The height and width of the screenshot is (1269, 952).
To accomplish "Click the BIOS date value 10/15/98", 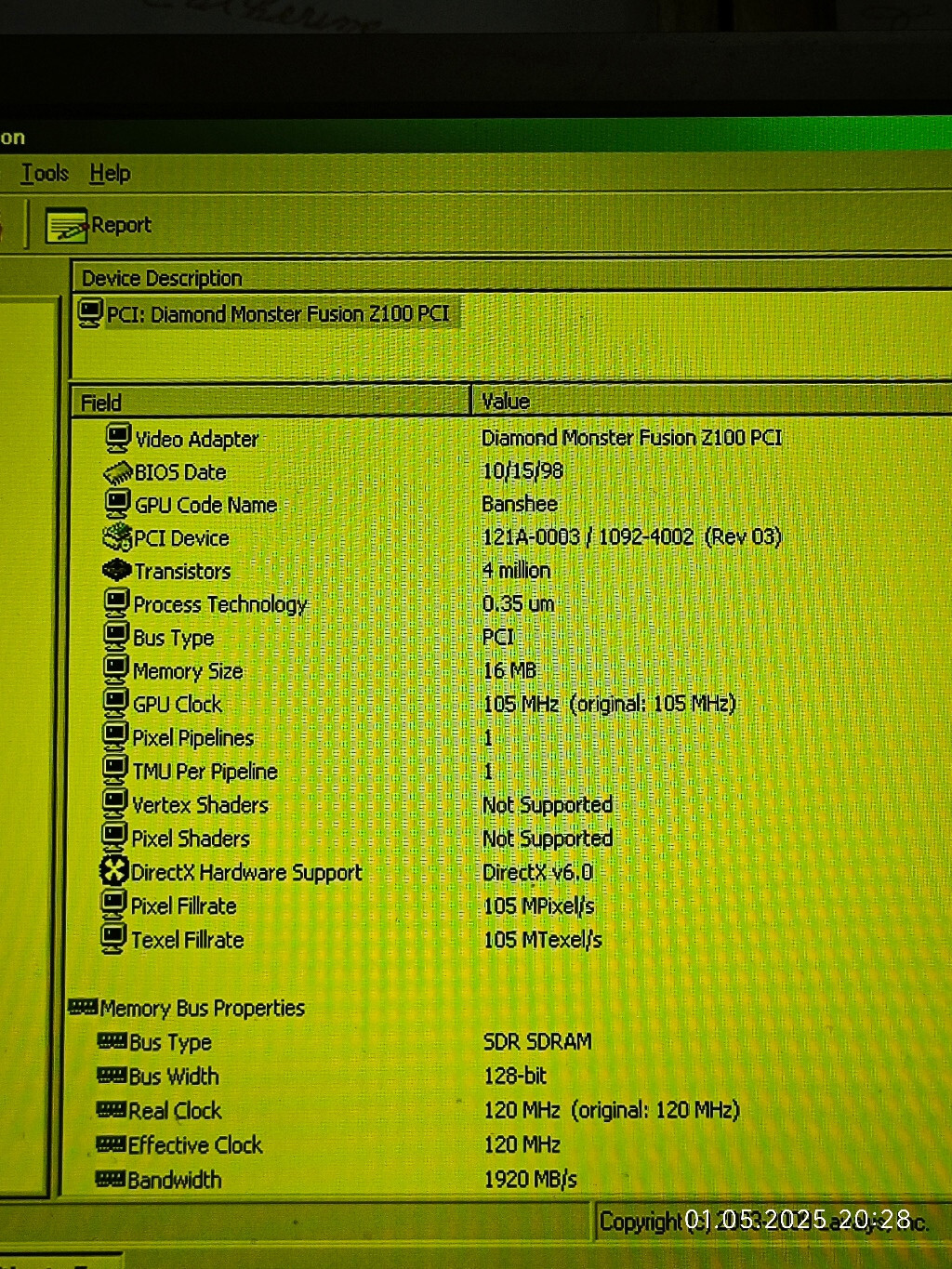I will [522, 470].
